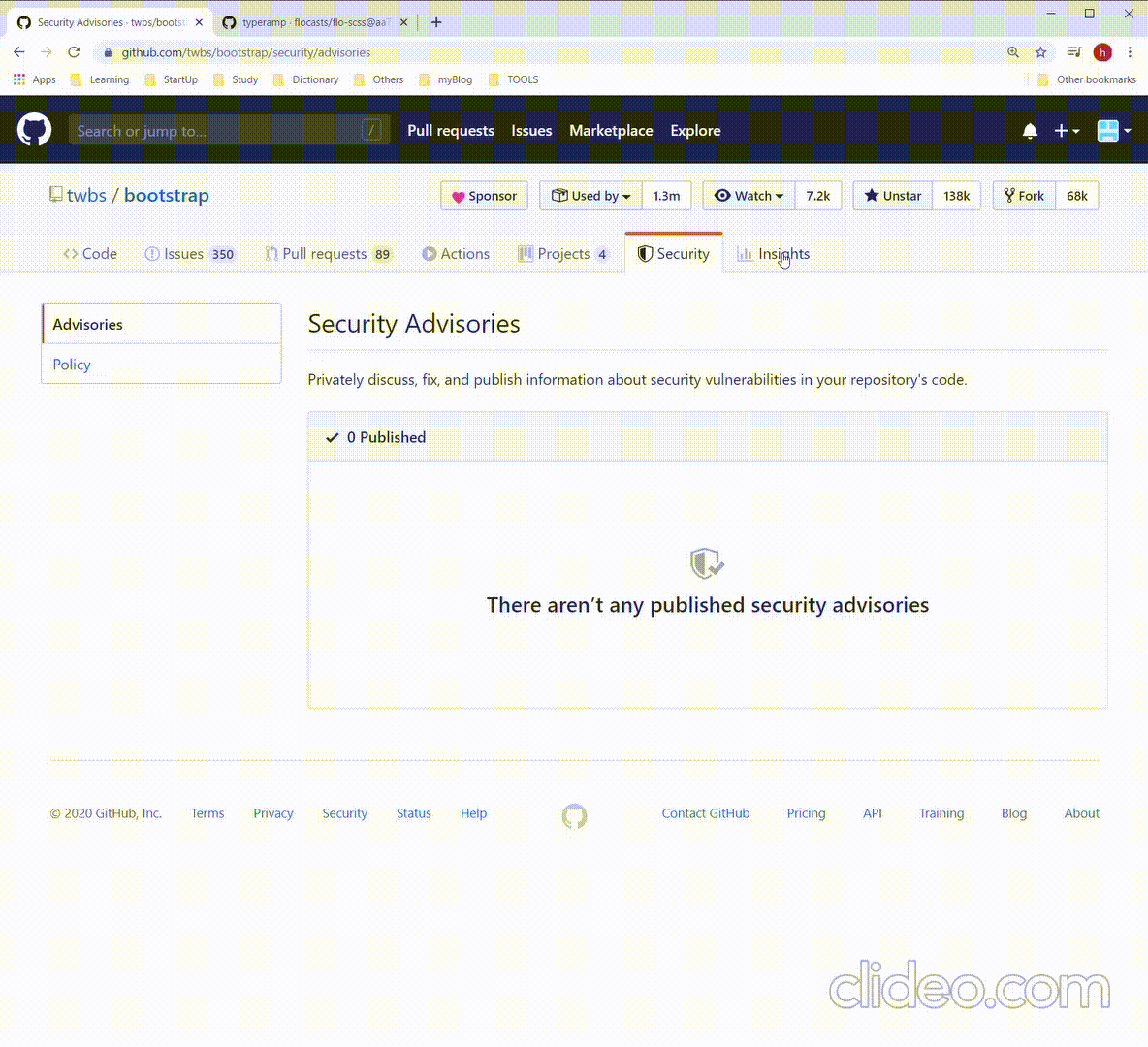
Task: Open Pull requests in top navigation
Action: click(450, 130)
